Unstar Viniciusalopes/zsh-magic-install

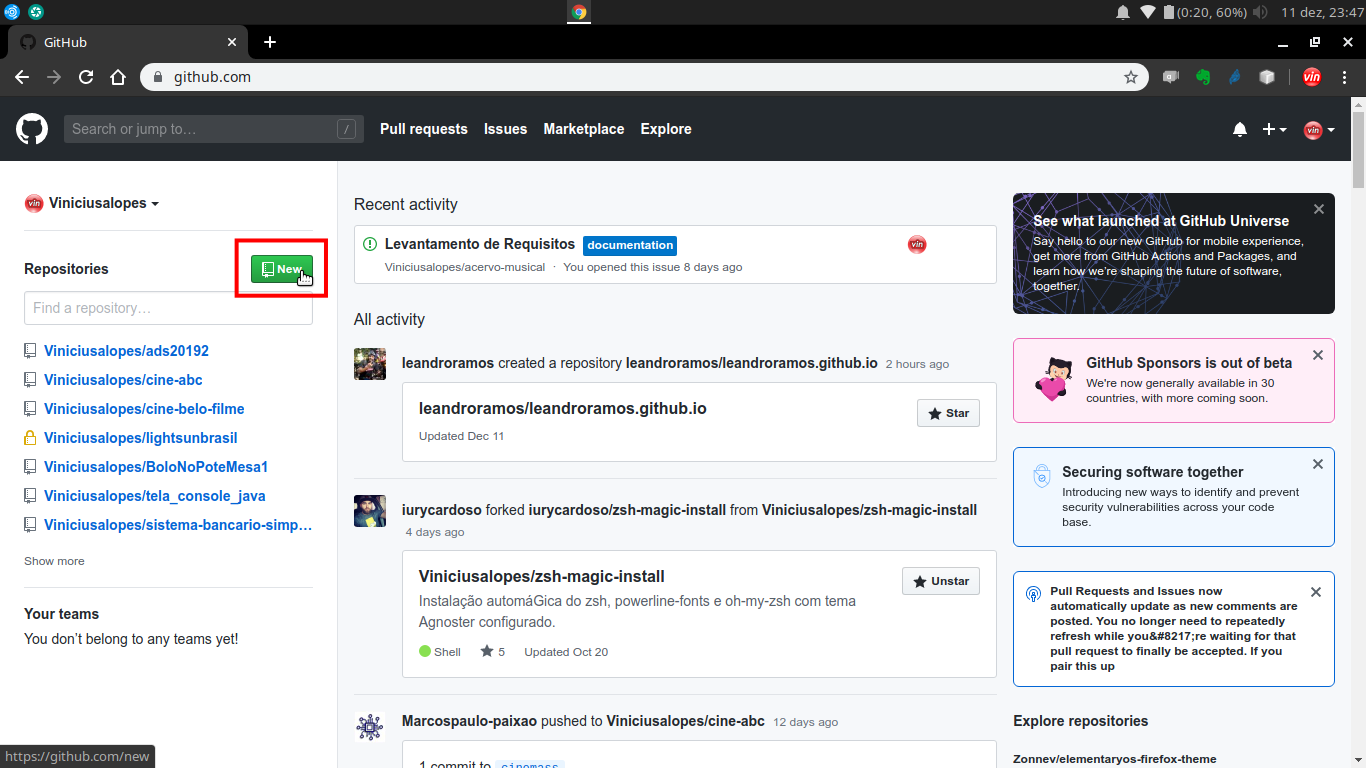[x=941, y=581]
